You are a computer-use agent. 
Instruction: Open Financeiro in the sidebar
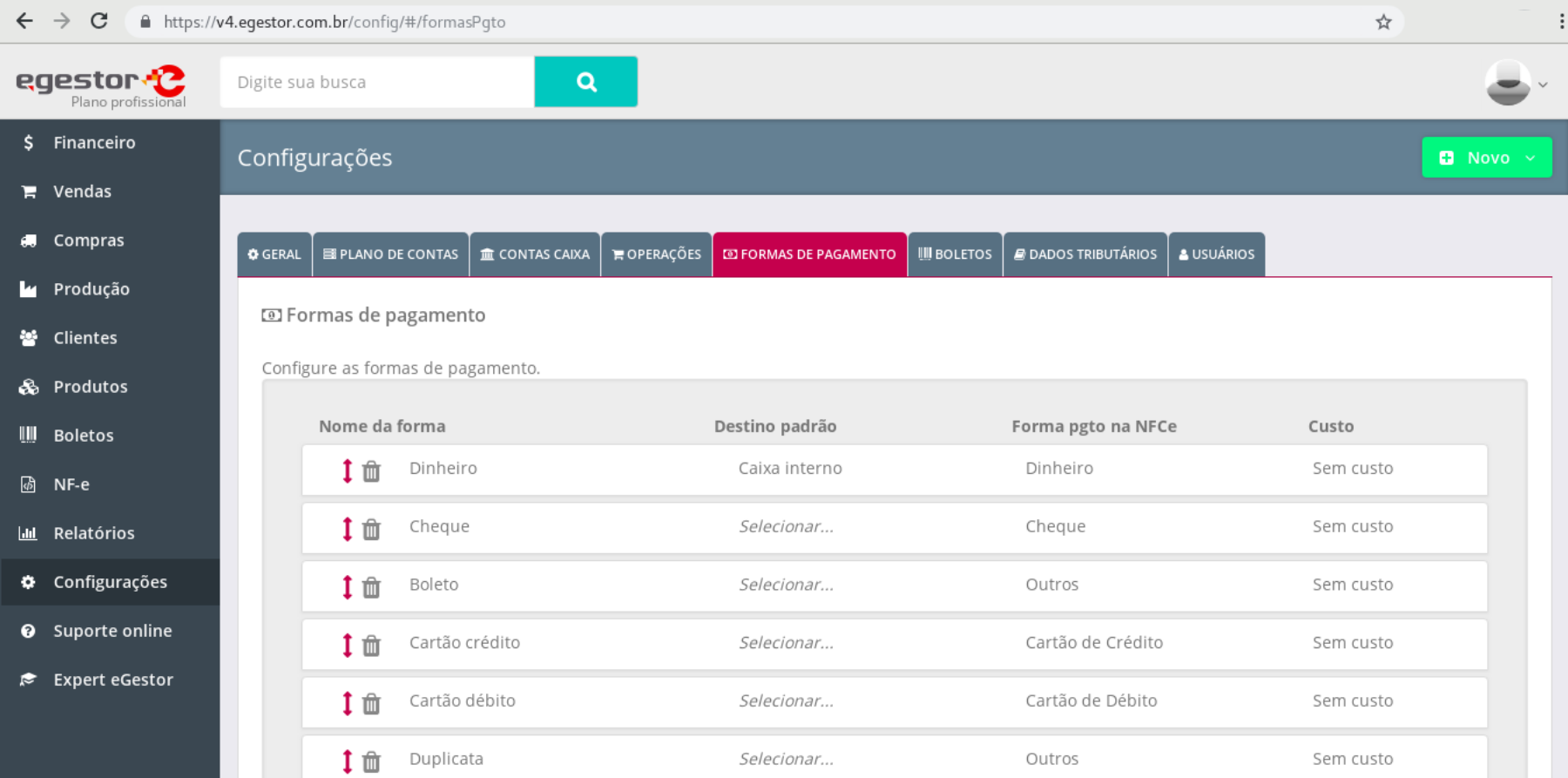click(x=110, y=143)
